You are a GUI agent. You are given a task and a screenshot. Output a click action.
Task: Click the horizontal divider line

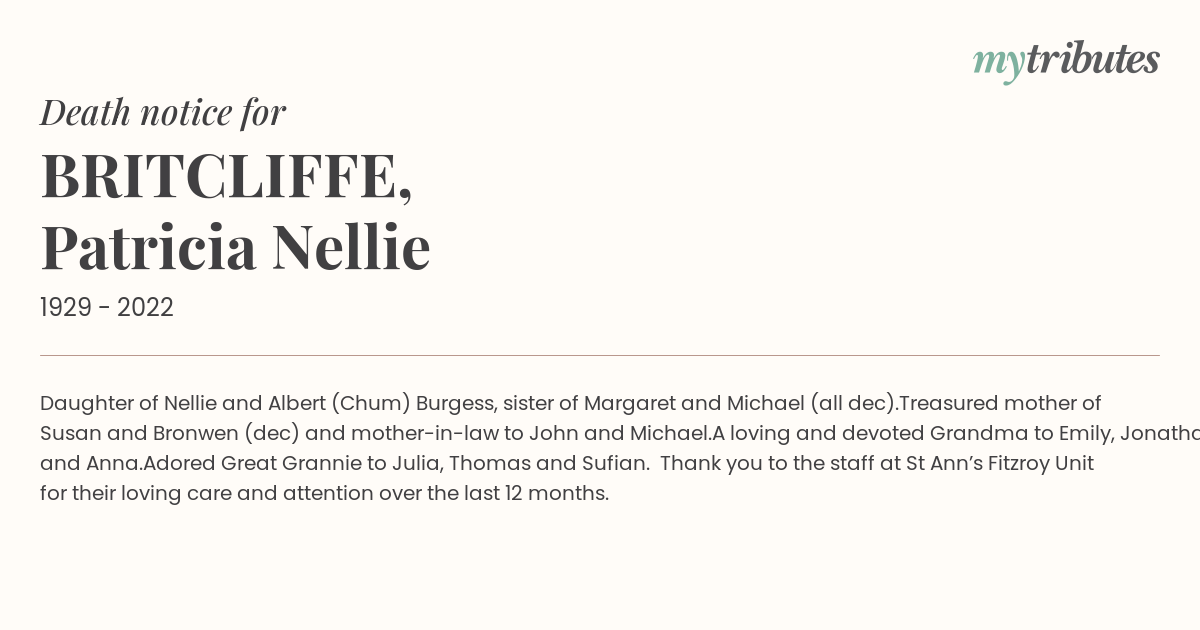pos(600,355)
